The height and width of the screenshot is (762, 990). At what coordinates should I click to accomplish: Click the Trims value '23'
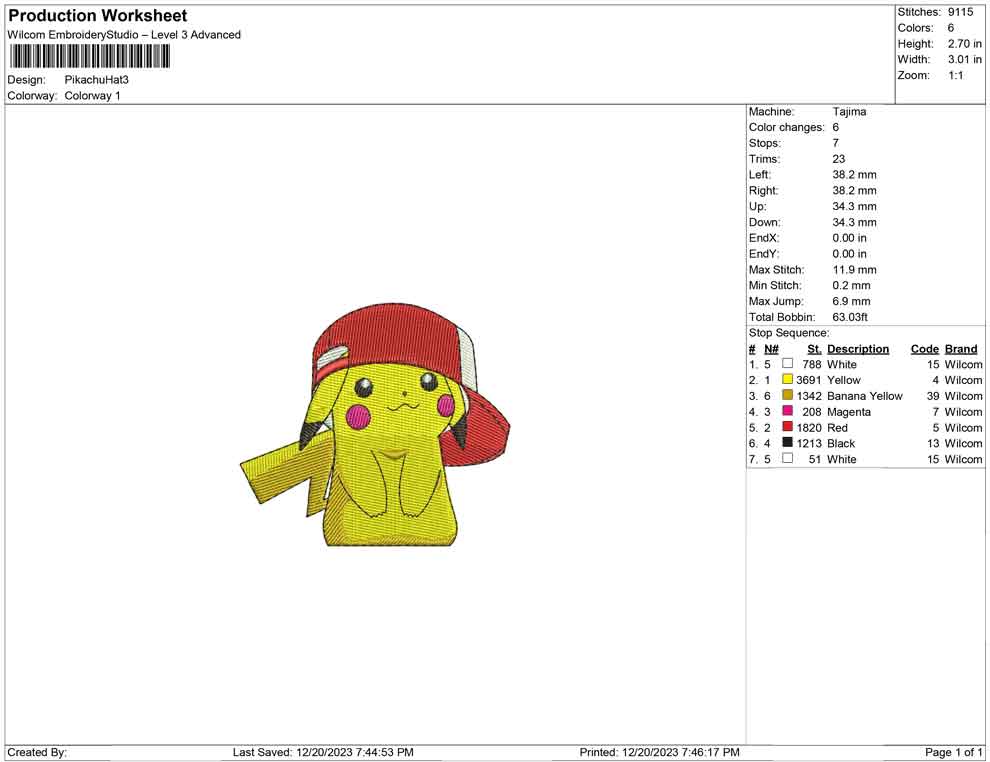pyautogui.click(x=838, y=159)
